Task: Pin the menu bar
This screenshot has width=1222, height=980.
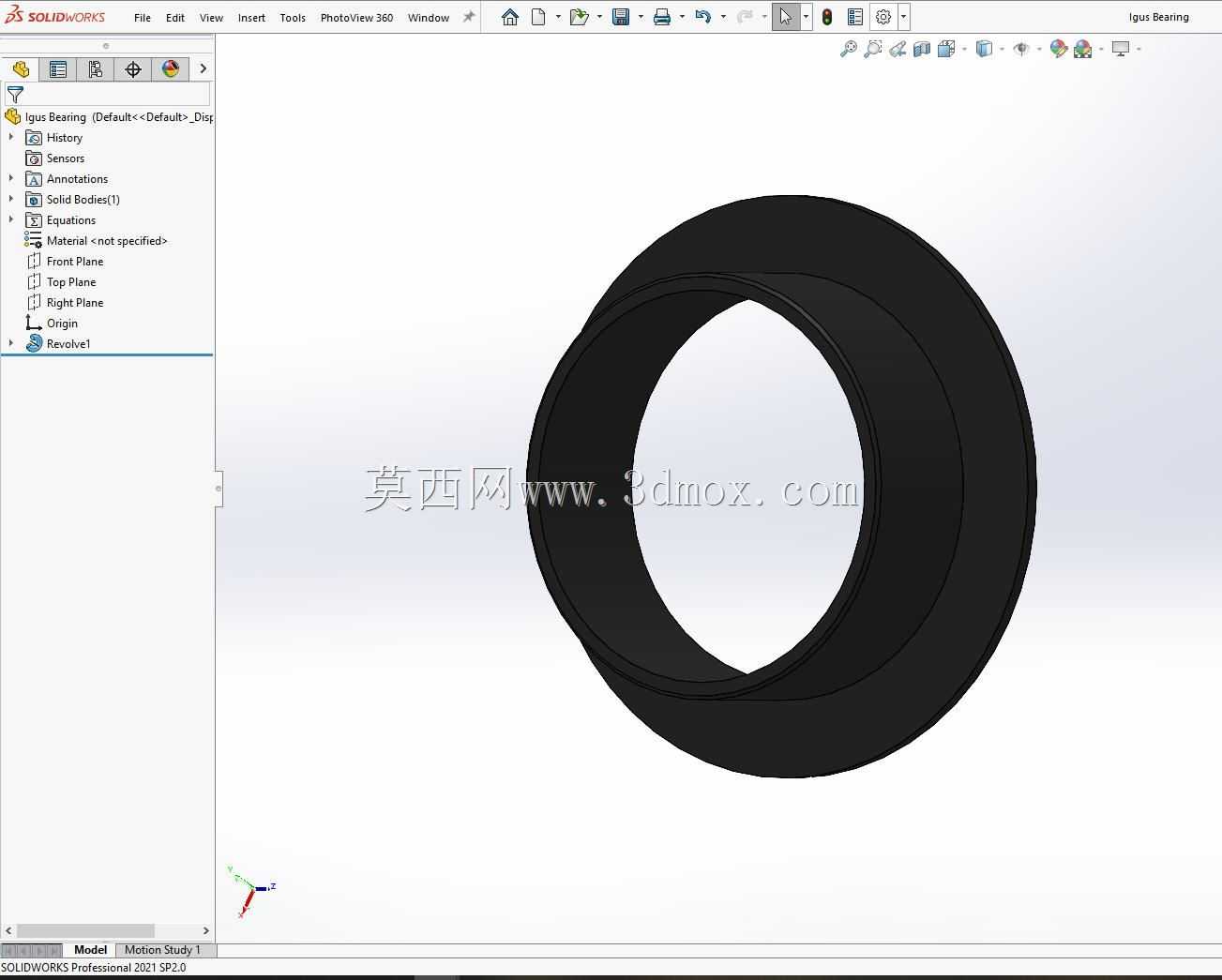Action: click(x=469, y=17)
